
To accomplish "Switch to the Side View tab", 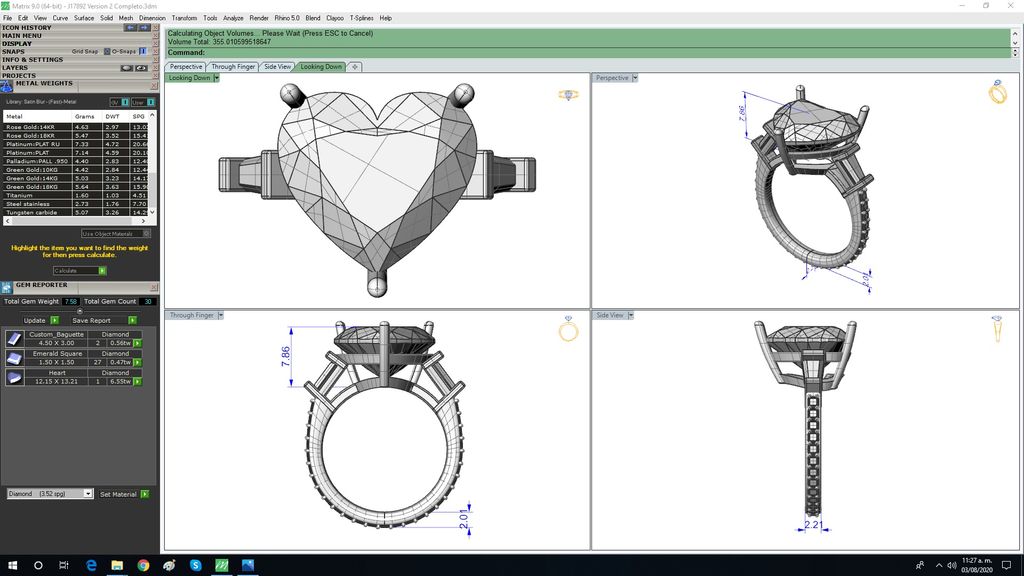I will pyautogui.click(x=278, y=67).
